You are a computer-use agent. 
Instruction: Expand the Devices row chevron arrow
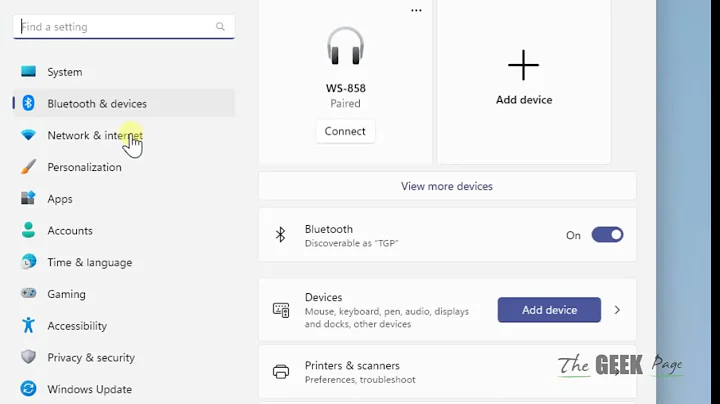click(x=617, y=310)
